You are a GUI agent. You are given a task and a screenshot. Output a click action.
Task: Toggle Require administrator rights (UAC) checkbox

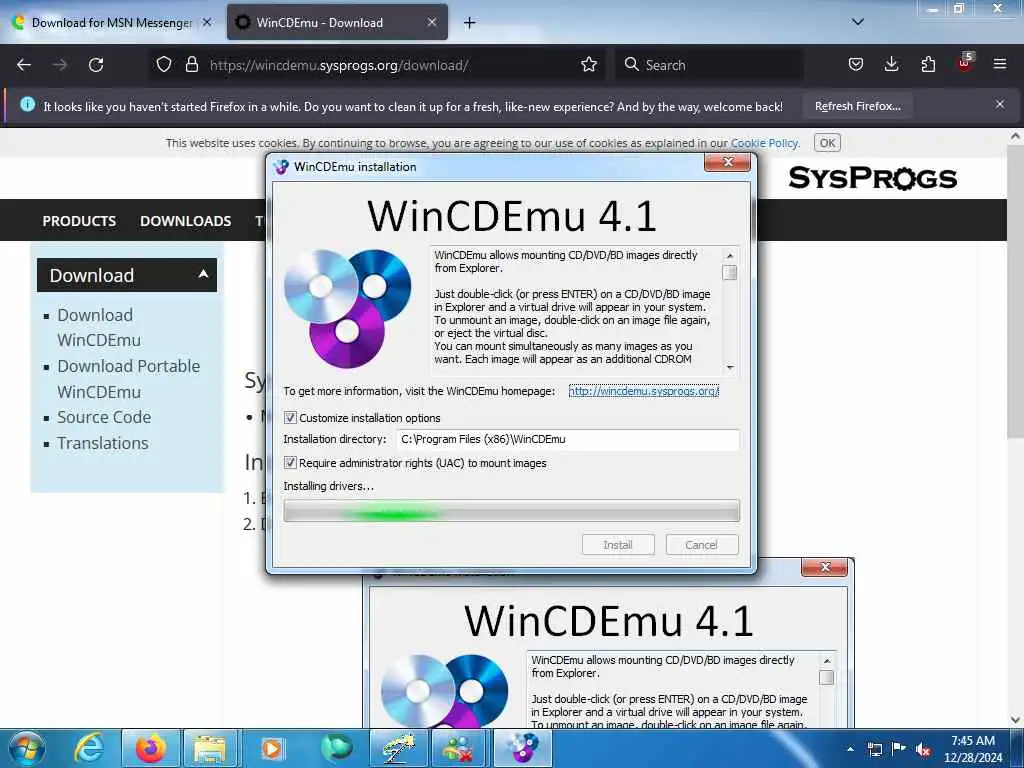(291, 463)
